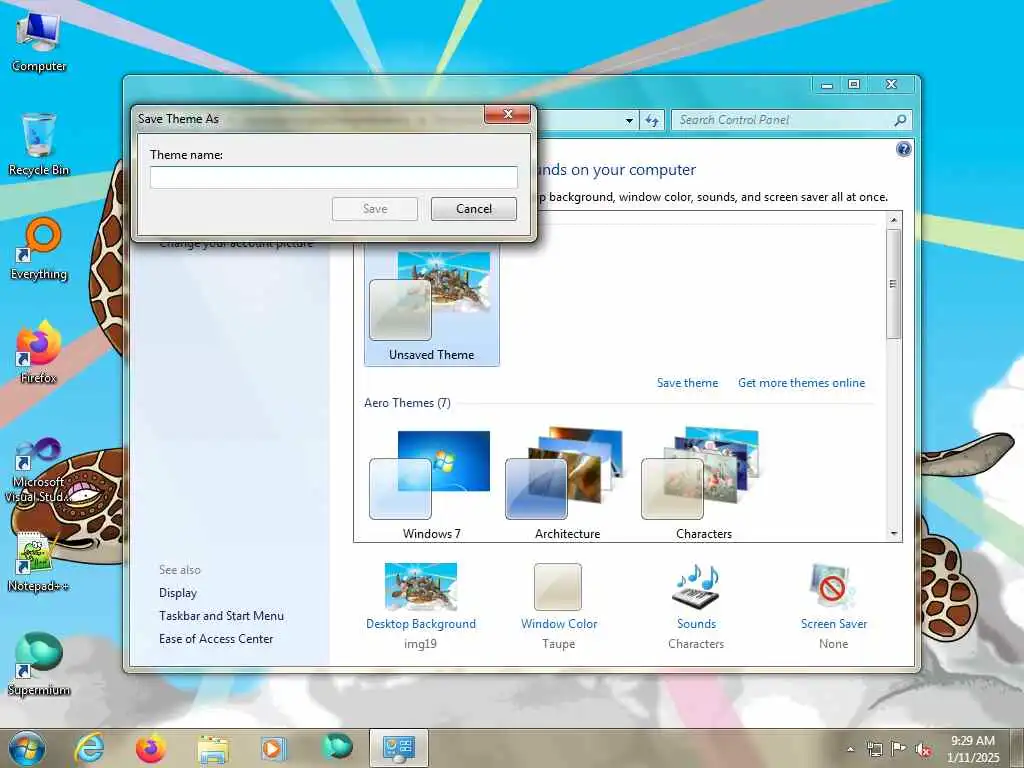Click the themes list scrollbar thumb
The width and height of the screenshot is (1024, 768).
pyautogui.click(x=894, y=283)
